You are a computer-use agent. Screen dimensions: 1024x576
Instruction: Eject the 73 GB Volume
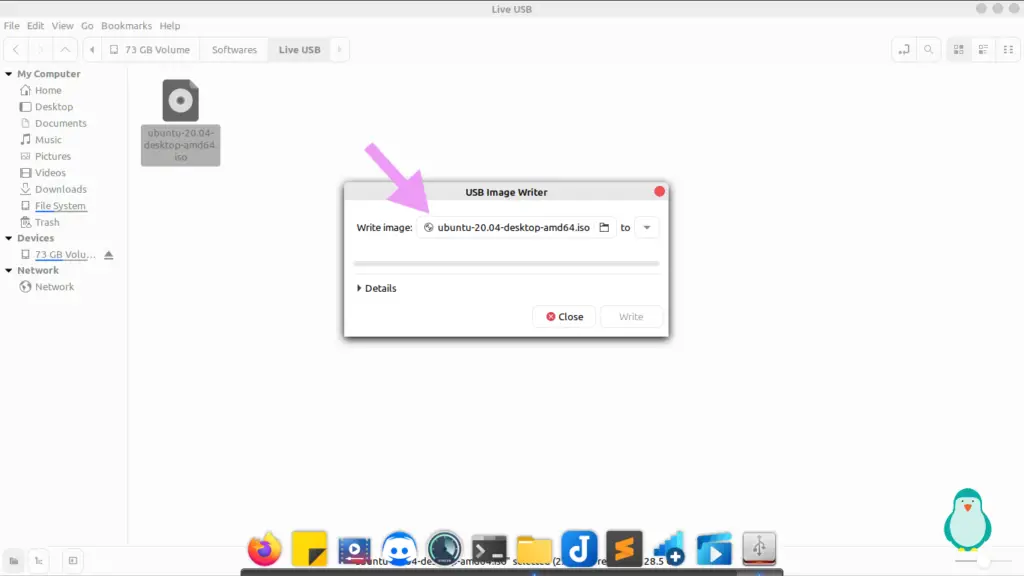click(108, 255)
